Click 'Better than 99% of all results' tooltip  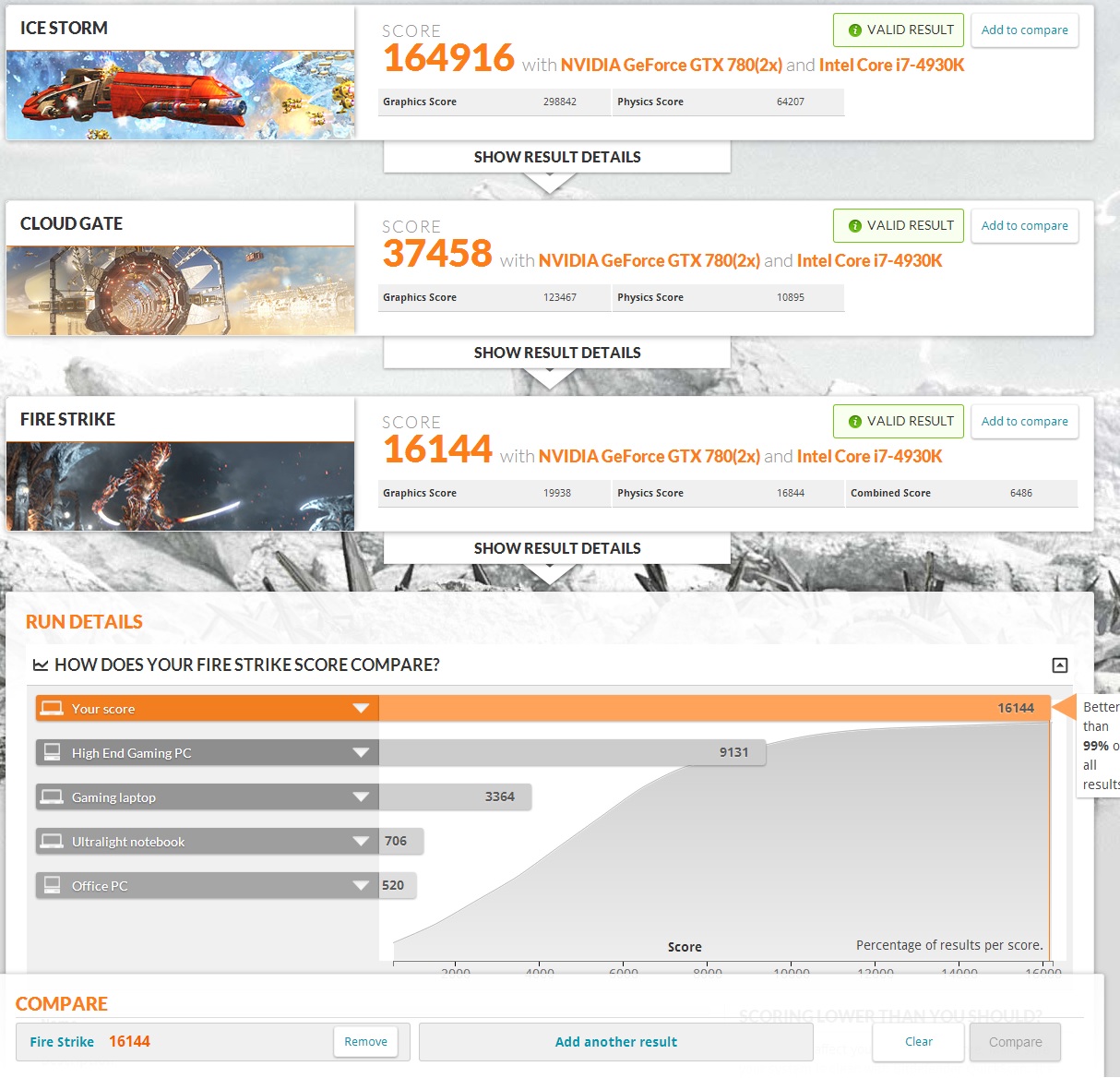[1099, 746]
